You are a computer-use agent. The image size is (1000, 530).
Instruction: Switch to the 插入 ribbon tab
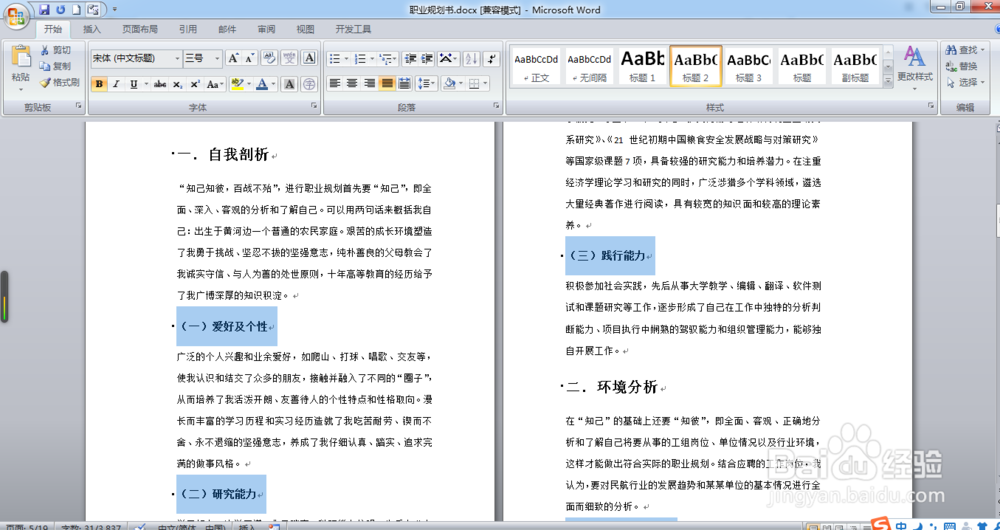point(92,29)
